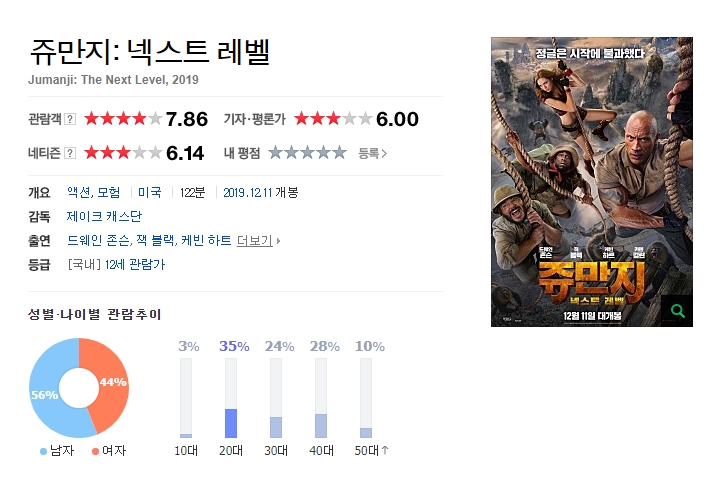The image size is (719, 478).
Task: Select the fifth star in 내 평점
Action: click(339, 152)
